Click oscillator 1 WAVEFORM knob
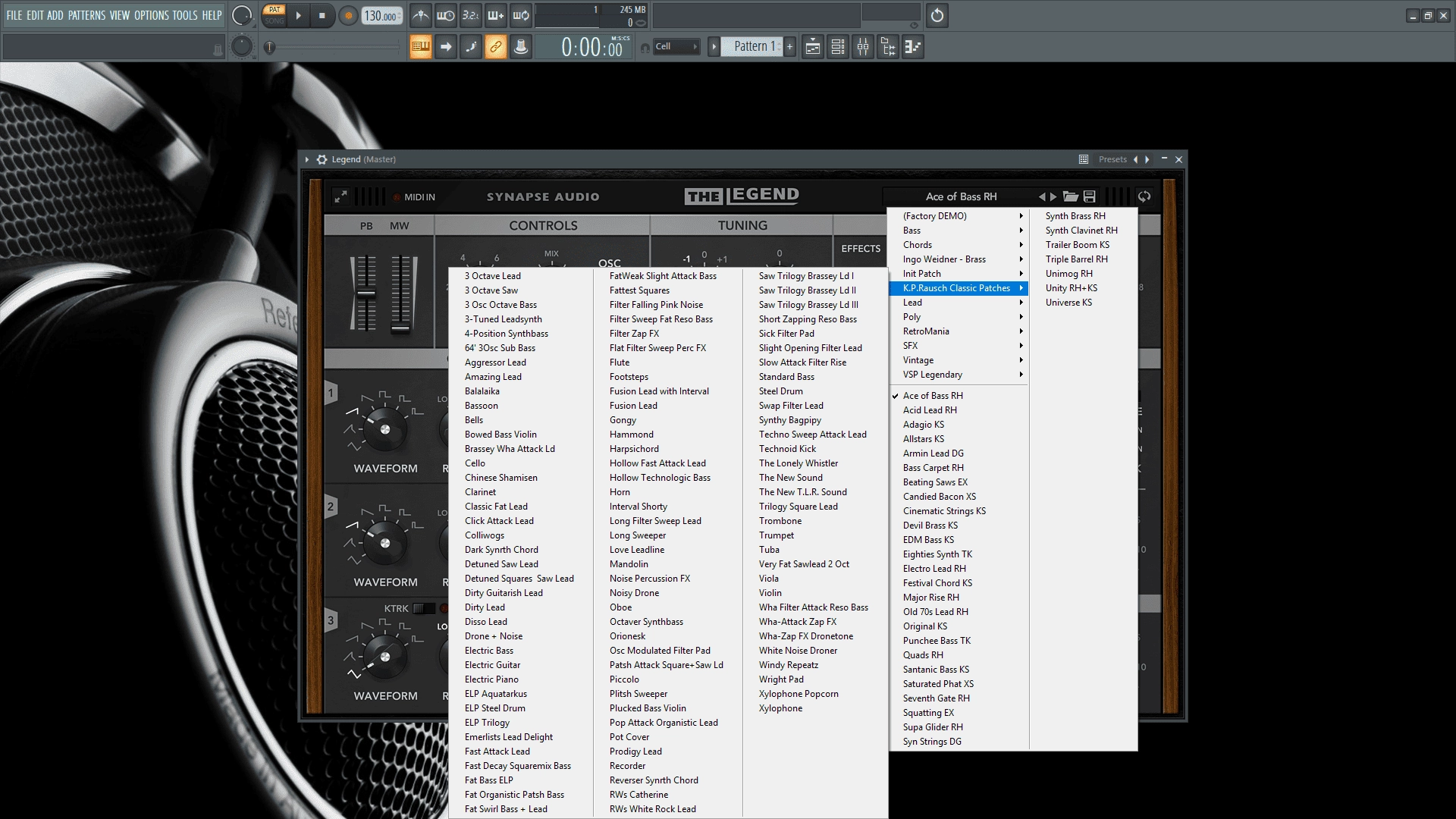 click(384, 429)
